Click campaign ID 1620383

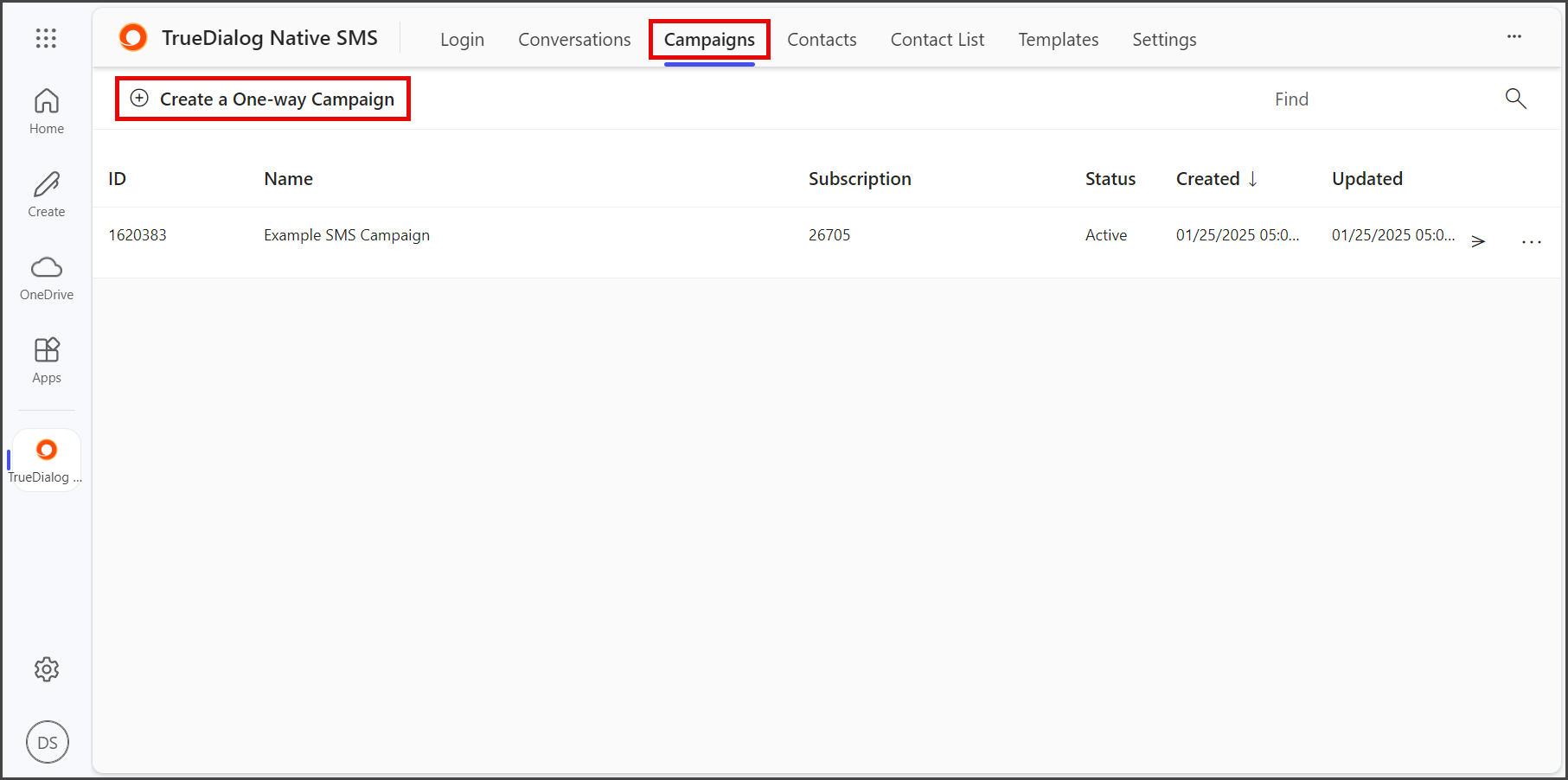click(x=138, y=235)
